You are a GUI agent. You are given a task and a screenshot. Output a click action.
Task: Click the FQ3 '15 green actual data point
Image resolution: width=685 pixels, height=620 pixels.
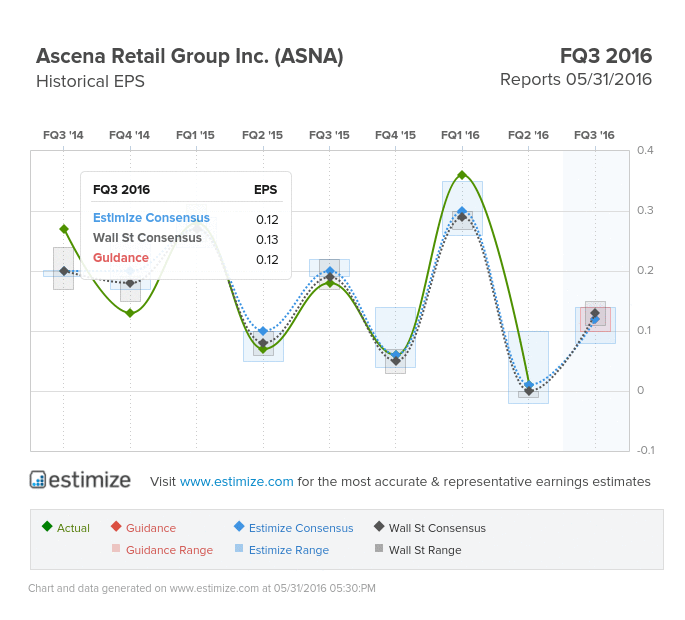[x=330, y=283]
